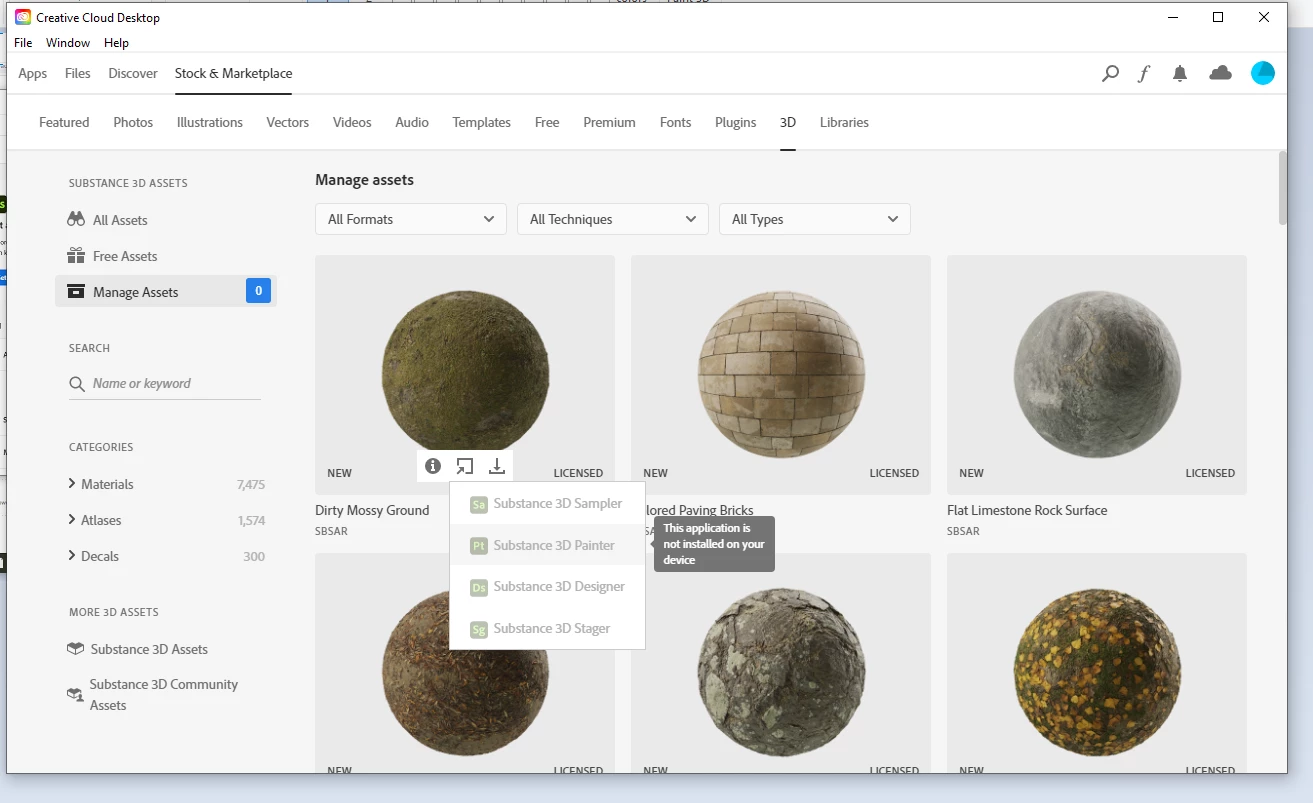Screen dimensions: 1313x803
Task: Click the Substance 3D Community Assets icon
Action: point(75,694)
